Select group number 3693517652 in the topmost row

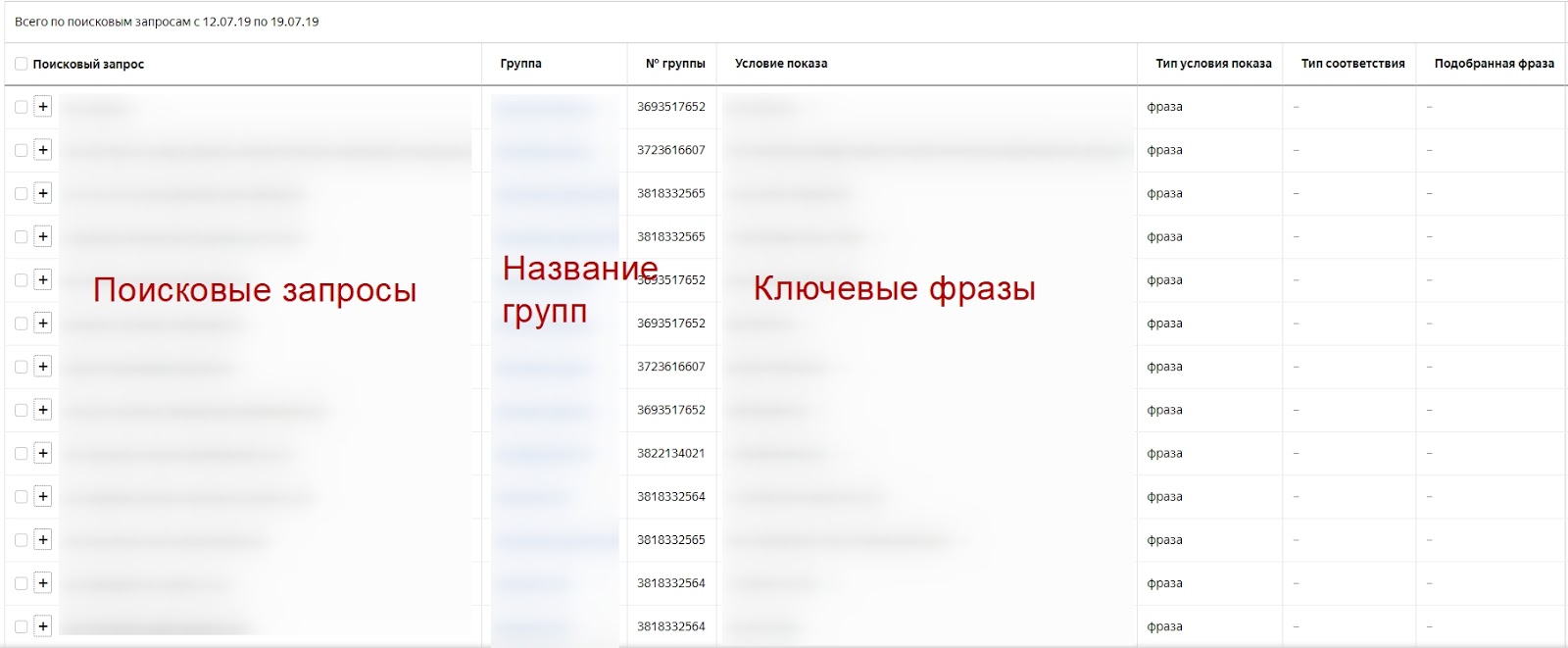click(671, 107)
